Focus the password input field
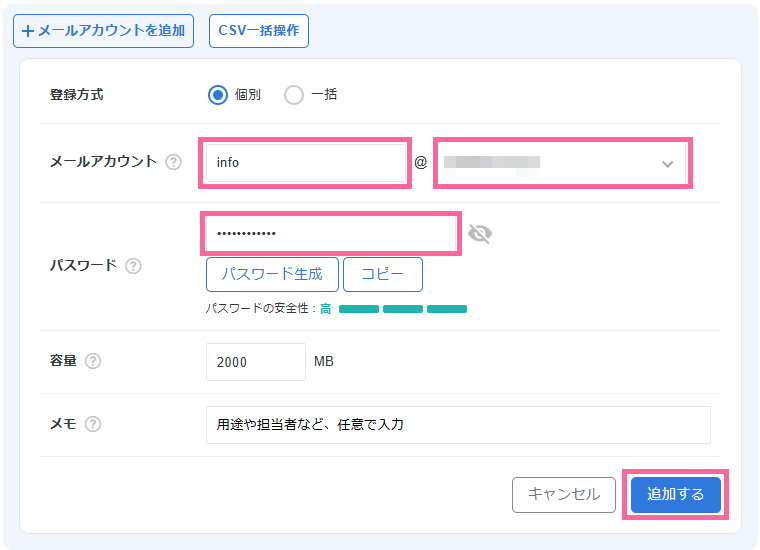Viewport: 760px width, 550px height. [330, 234]
